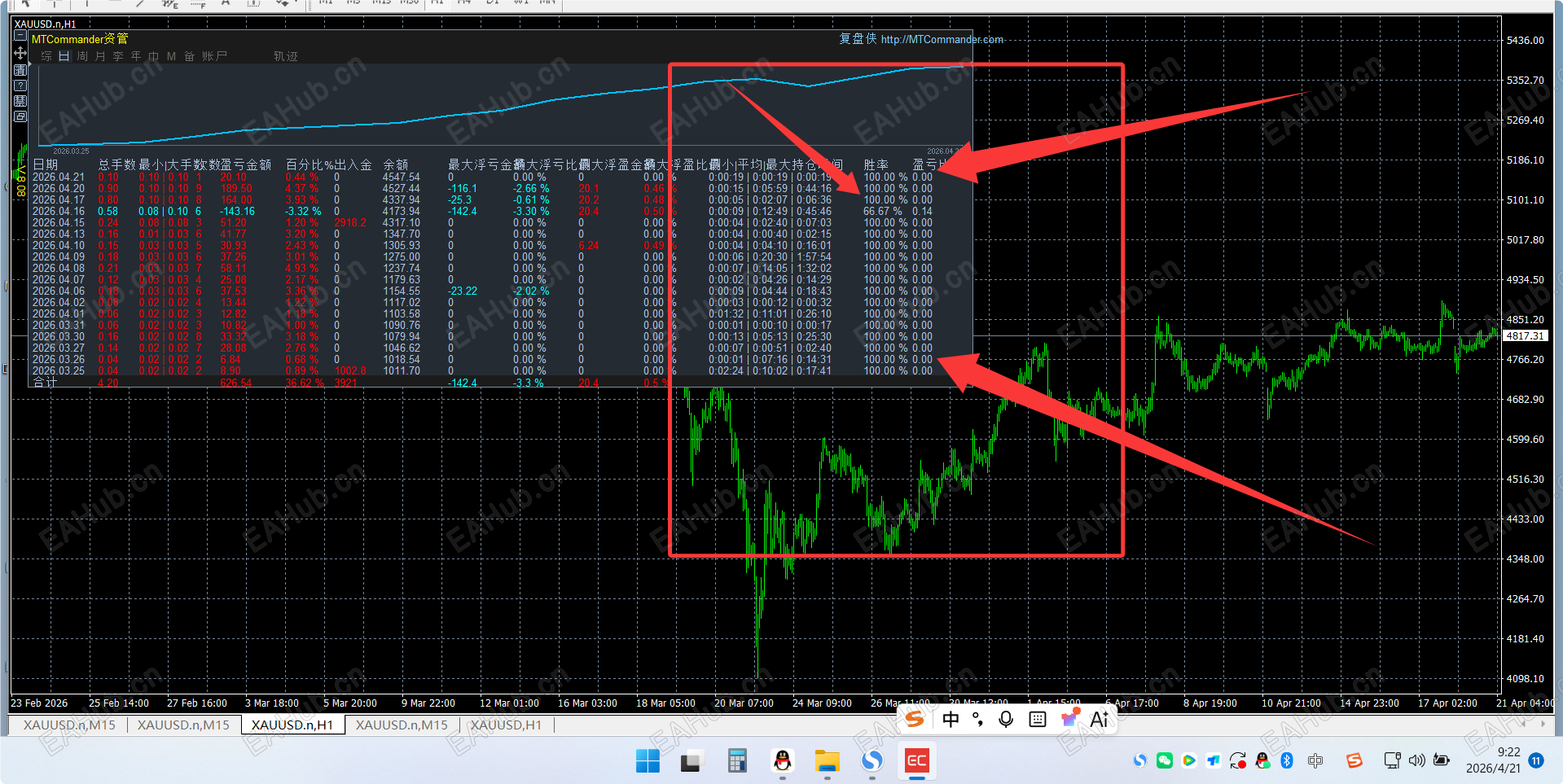Open the soft keyboard icon on IME bar
This screenshot has height=784, width=1563.
1038,719
